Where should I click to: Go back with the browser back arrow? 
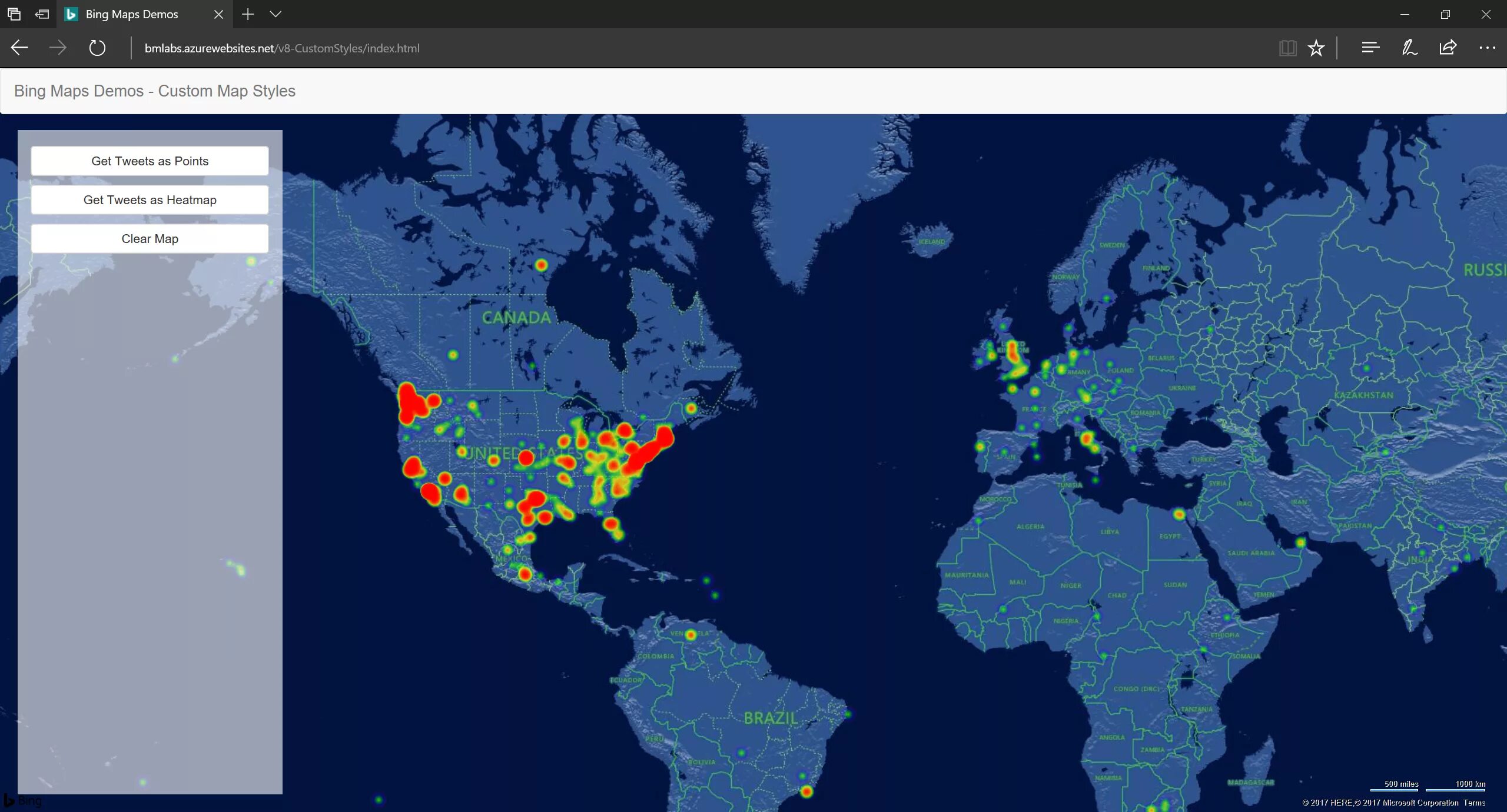(x=19, y=48)
